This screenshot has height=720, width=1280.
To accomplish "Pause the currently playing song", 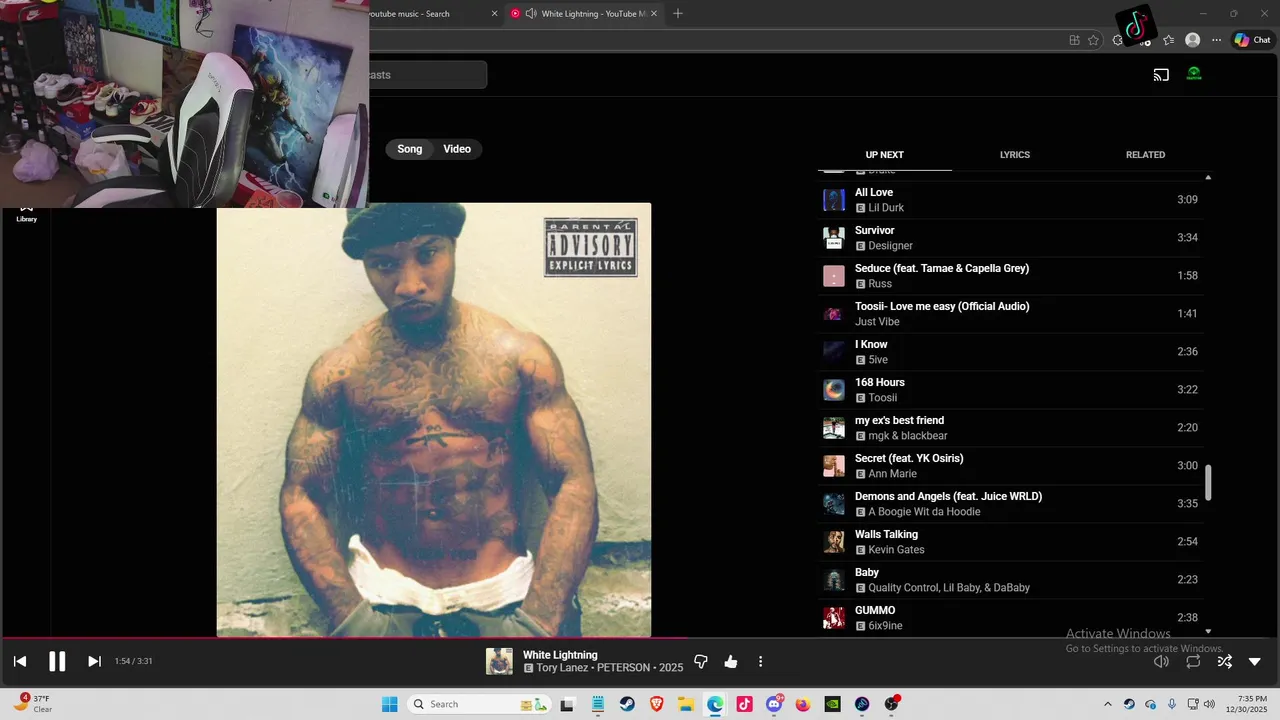I will pos(57,661).
